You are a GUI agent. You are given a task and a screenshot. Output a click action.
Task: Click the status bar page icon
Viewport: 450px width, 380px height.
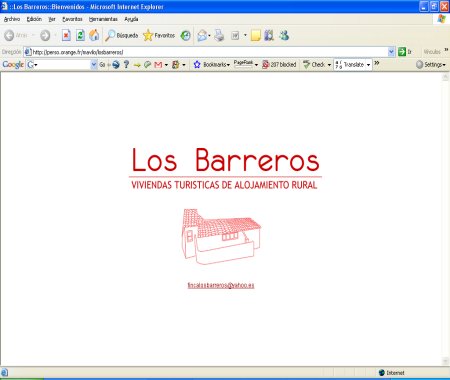5,372
